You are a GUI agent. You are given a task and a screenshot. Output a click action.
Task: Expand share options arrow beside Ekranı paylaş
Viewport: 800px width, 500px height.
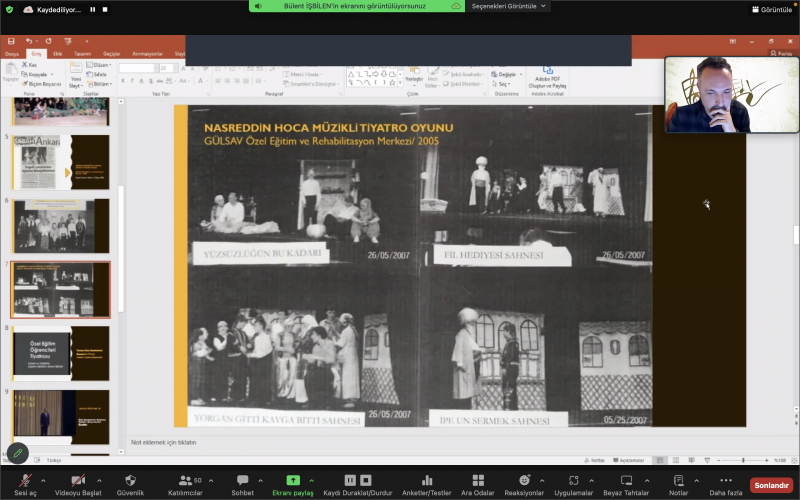click(311, 481)
